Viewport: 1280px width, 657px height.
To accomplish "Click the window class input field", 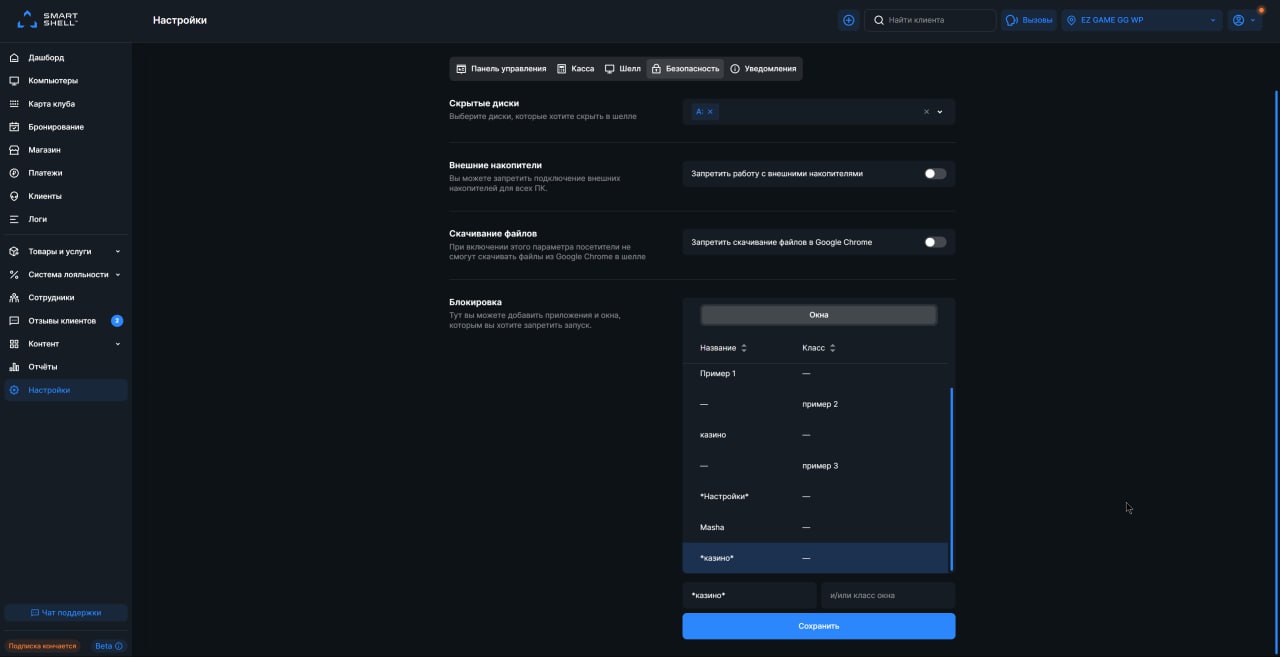I will [887, 596].
